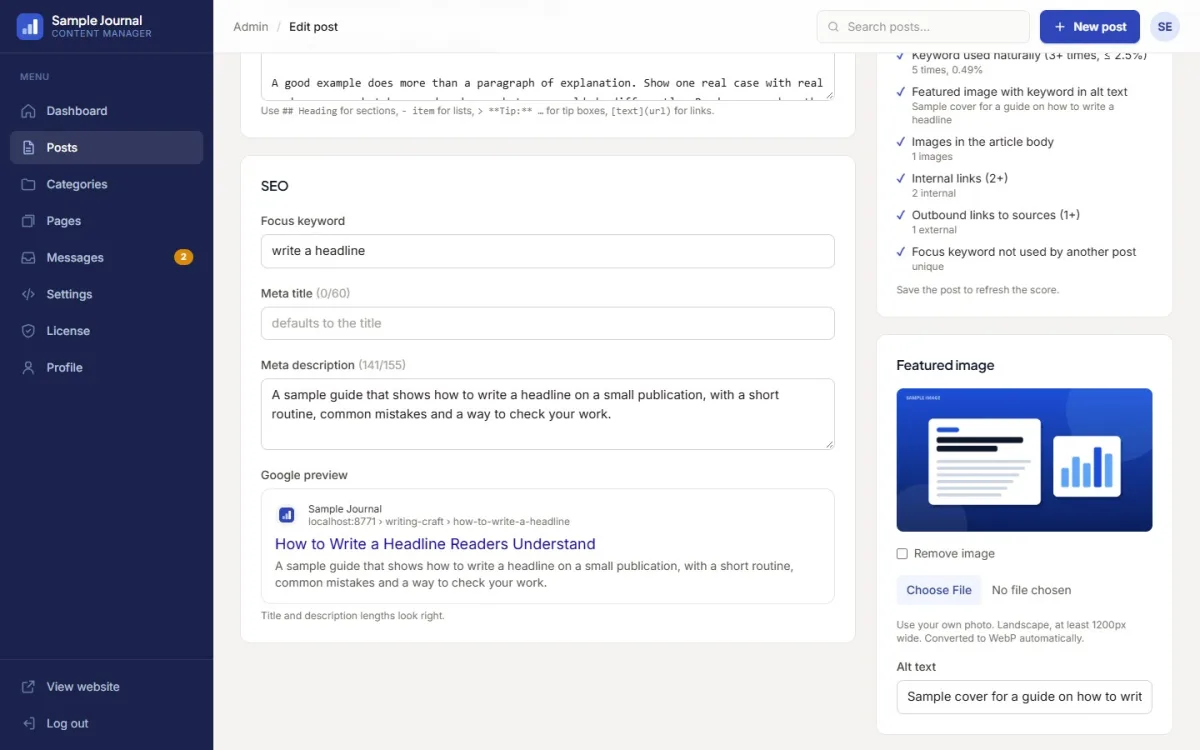Open the License menu item

pyautogui.click(x=107, y=331)
